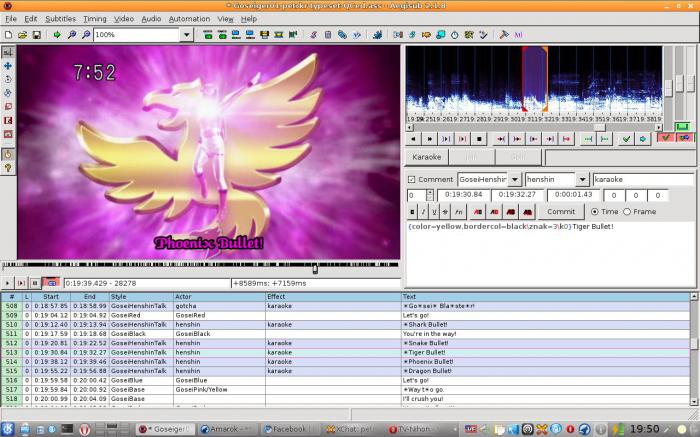The height and width of the screenshot is (437, 700).
Task: Click the zoom out magnifier icon
Action: pos(86,34)
